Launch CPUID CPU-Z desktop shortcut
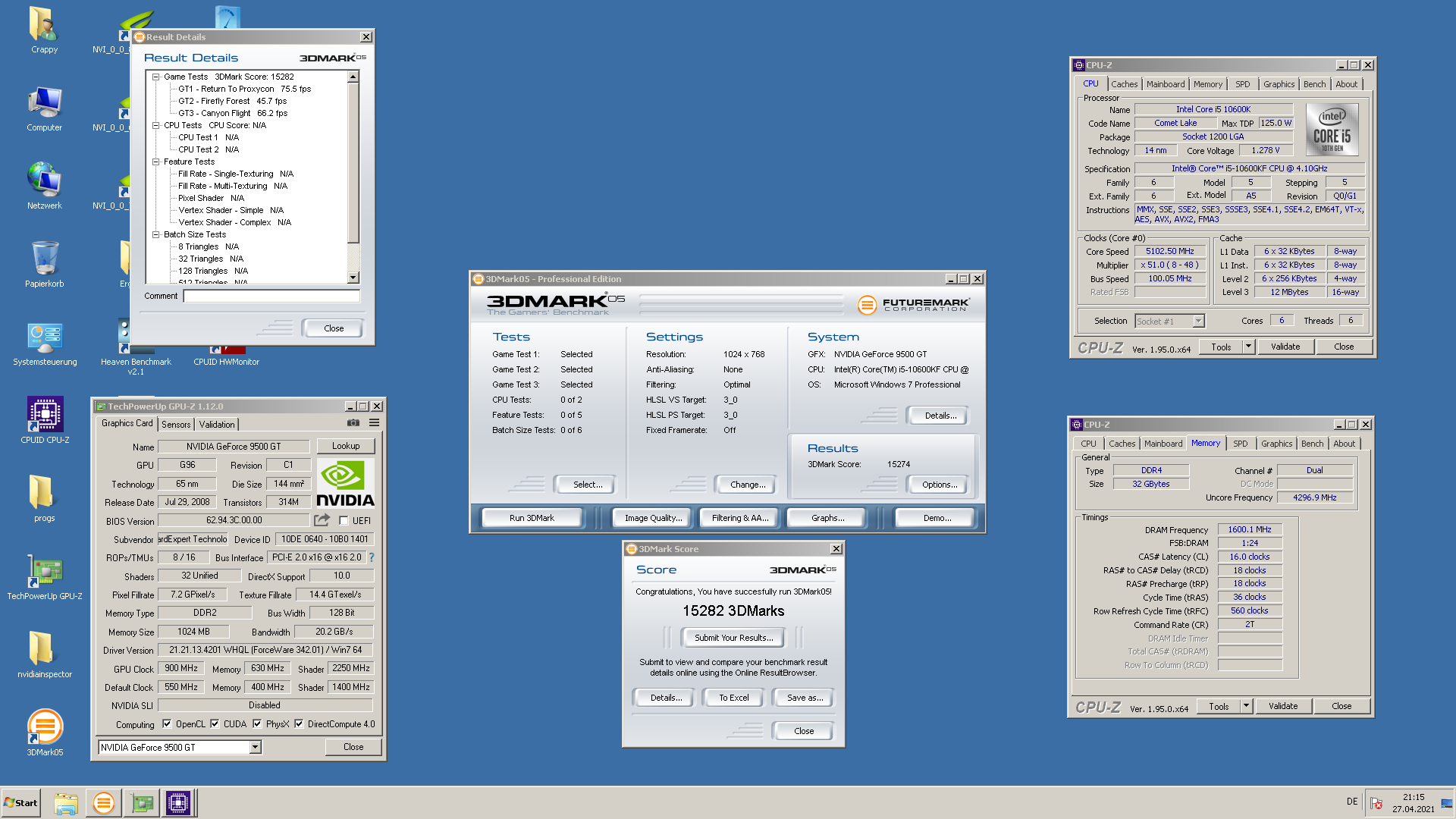Screen dimensions: 1456x819 coord(45,421)
